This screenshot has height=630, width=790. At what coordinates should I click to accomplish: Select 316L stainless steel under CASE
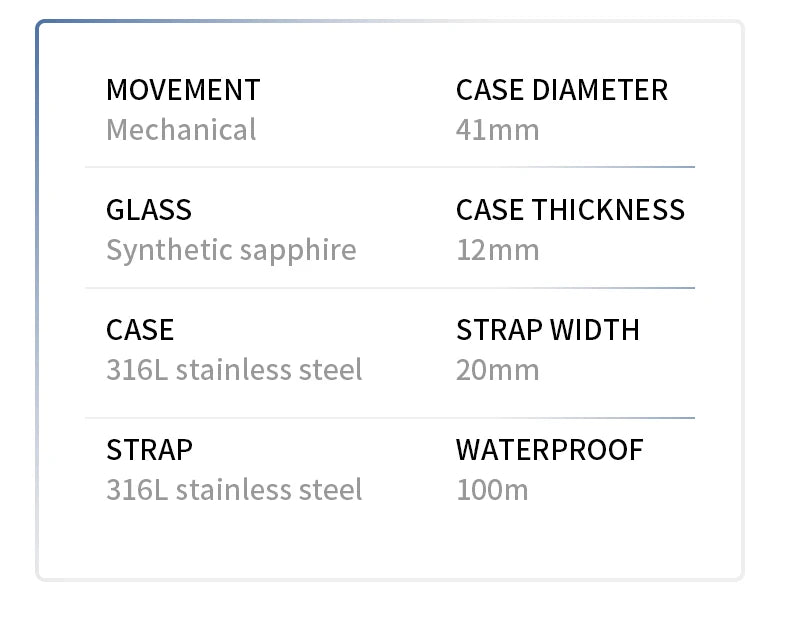click(234, 370)
